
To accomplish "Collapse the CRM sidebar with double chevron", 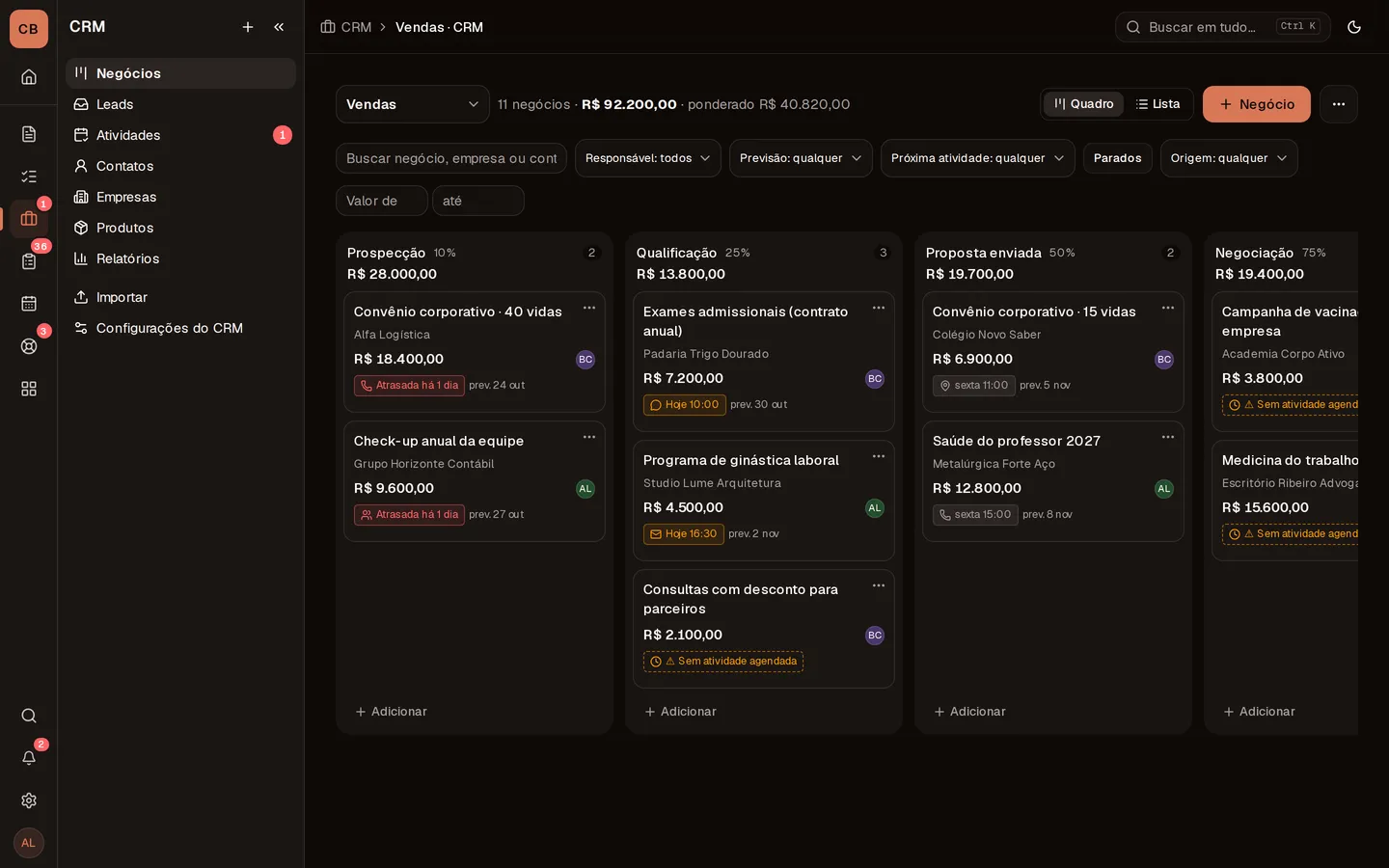I will pos(279,27).
